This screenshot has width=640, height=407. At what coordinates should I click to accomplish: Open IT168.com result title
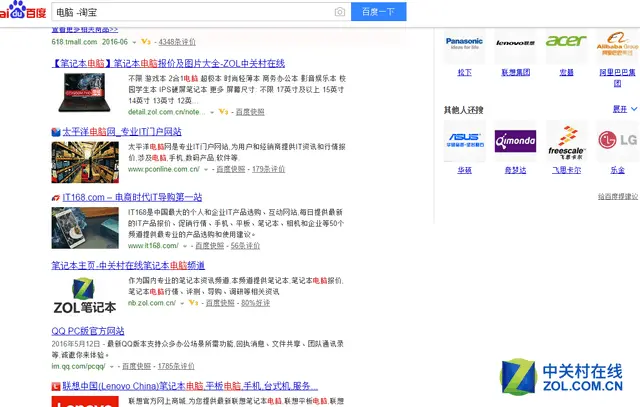[132, 197]
